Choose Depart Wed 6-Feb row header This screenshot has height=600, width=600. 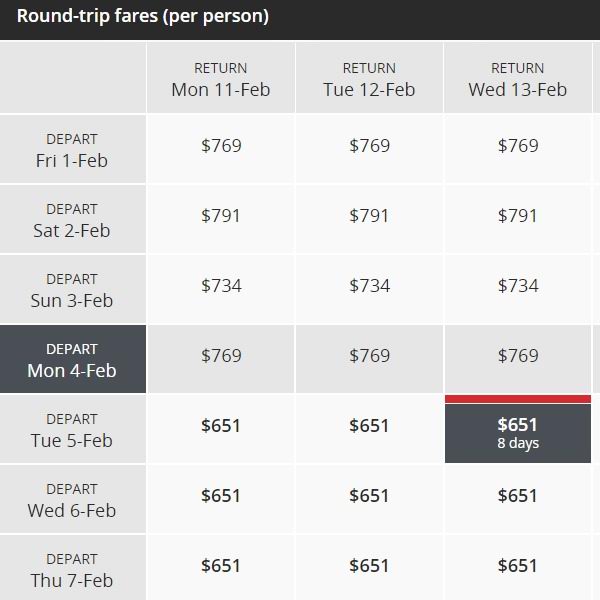coord(73,499)
